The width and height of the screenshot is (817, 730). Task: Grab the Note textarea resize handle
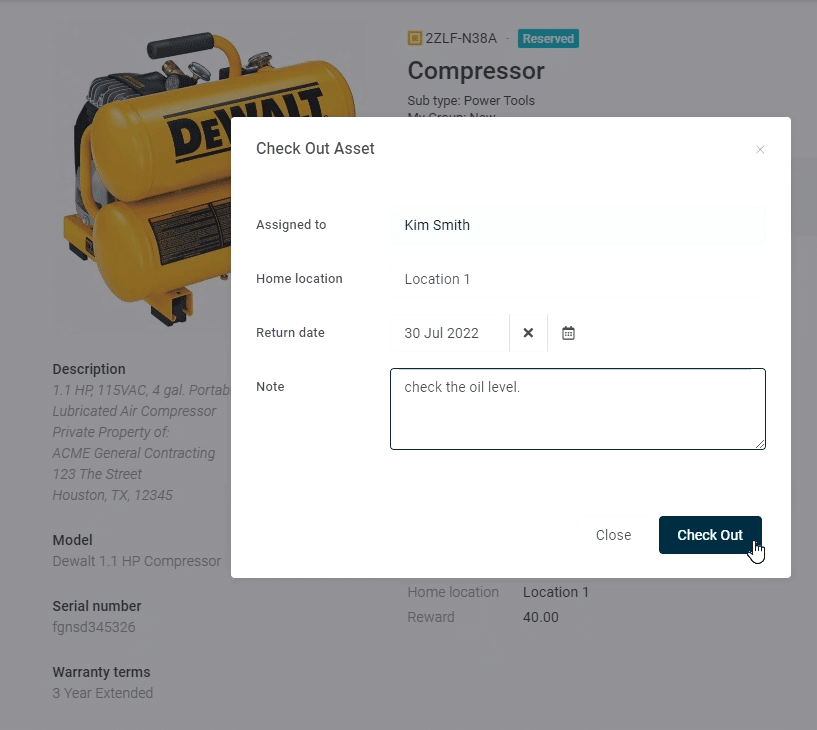[760, 444]
